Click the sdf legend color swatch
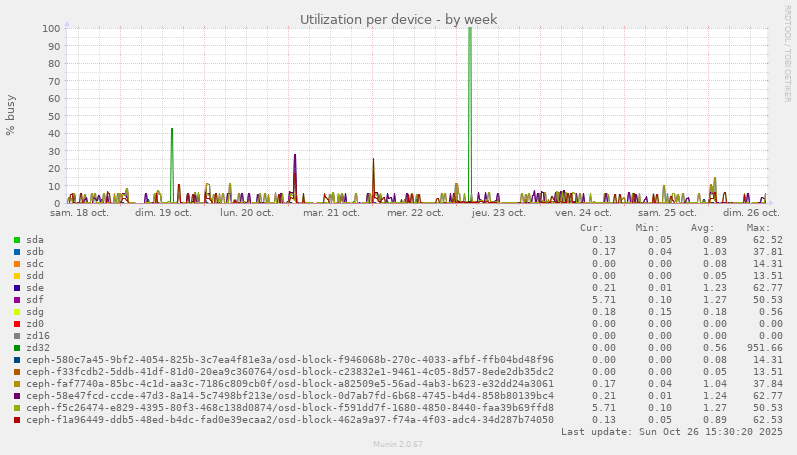 tap(17, 300)
